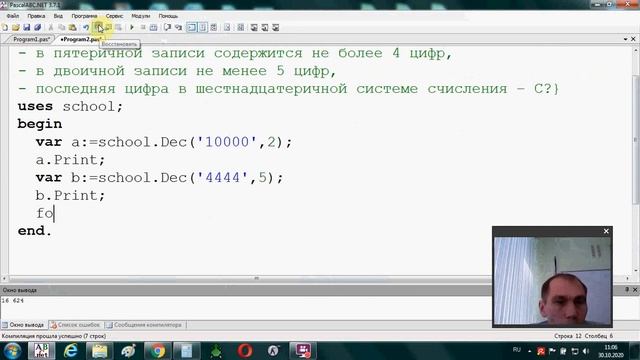Click the third panel-view toolbar icon
The height and width of the screenshot is (360, 640).
(213, 27)
